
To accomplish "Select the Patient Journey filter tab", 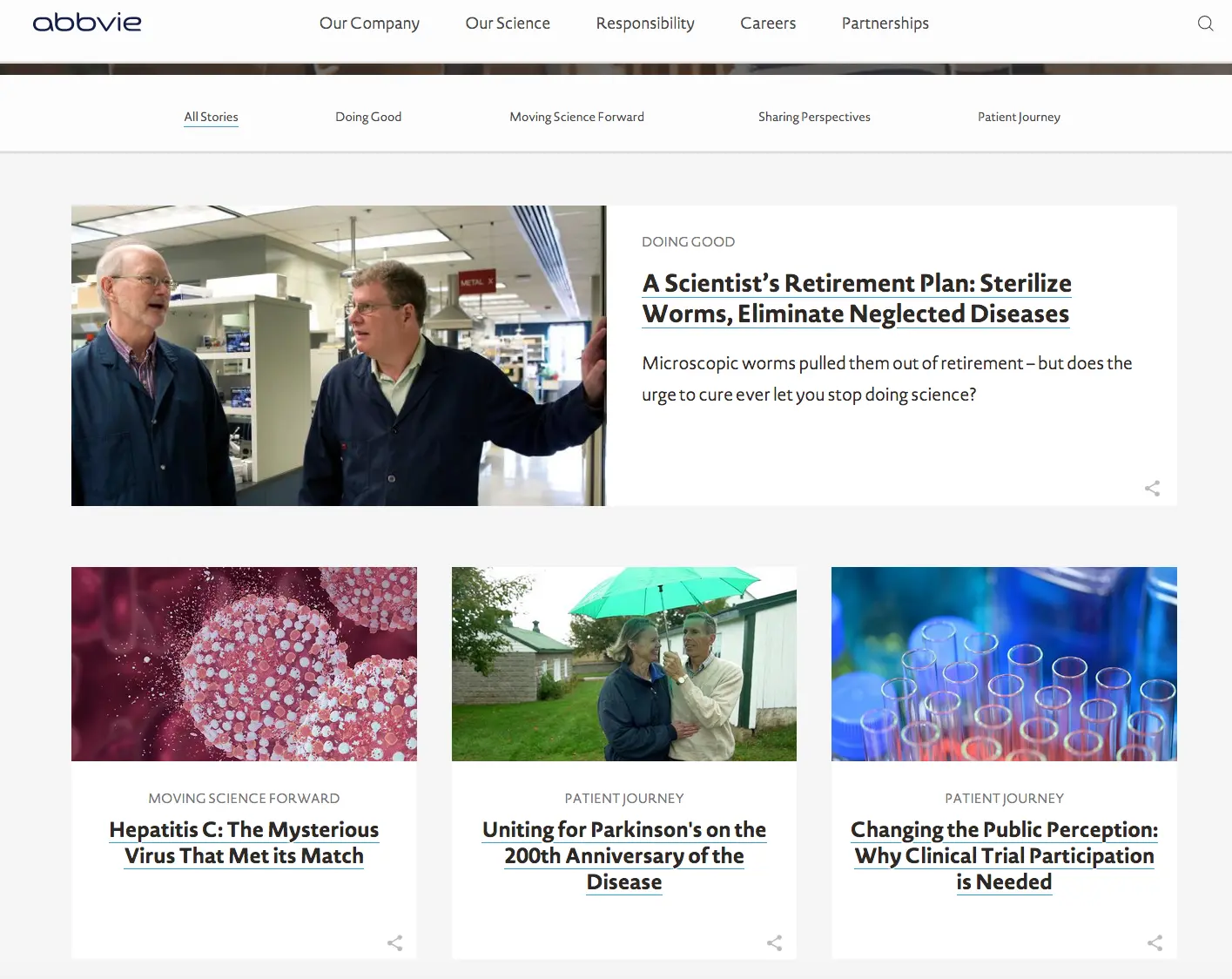I will (x=1019, y=117).
